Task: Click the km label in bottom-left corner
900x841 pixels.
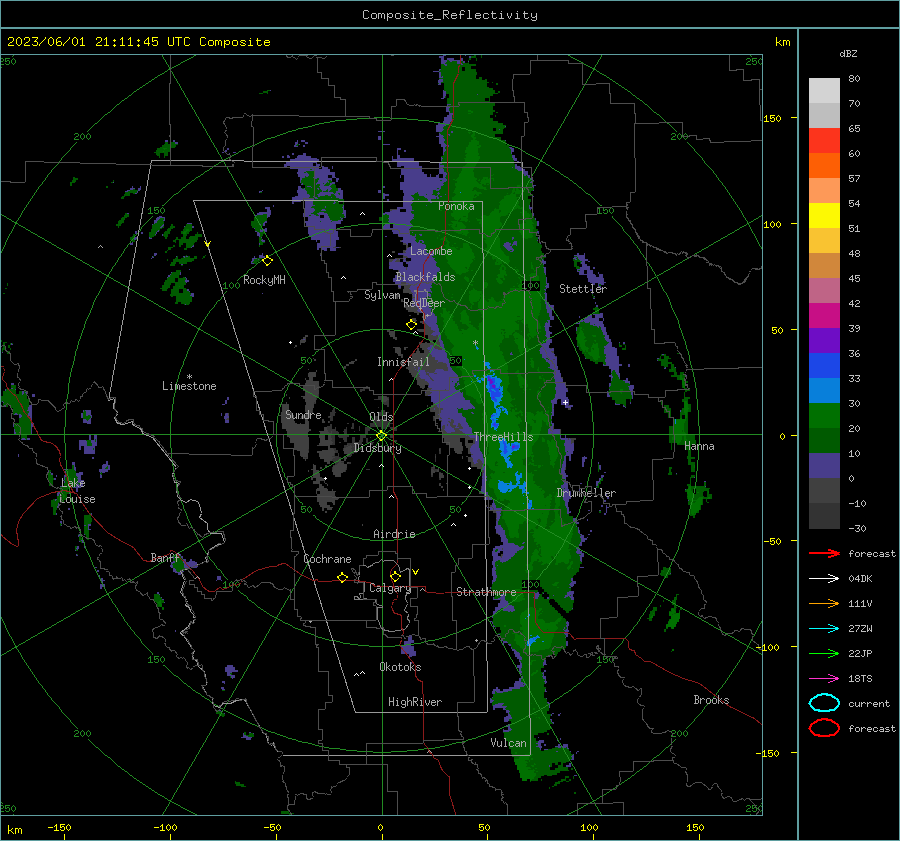Action: pos(15,830)
